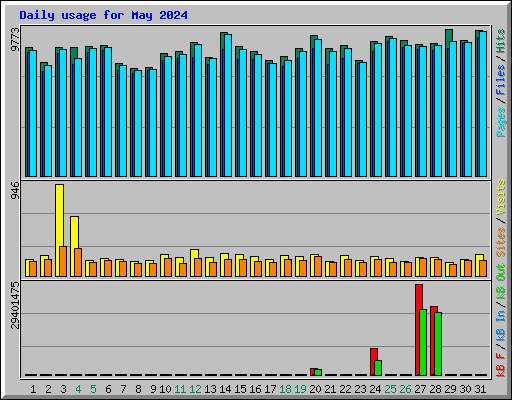Click day 8 on the x-axis
Viewport: 512px width, 400px height.
[x=138, y=389]
